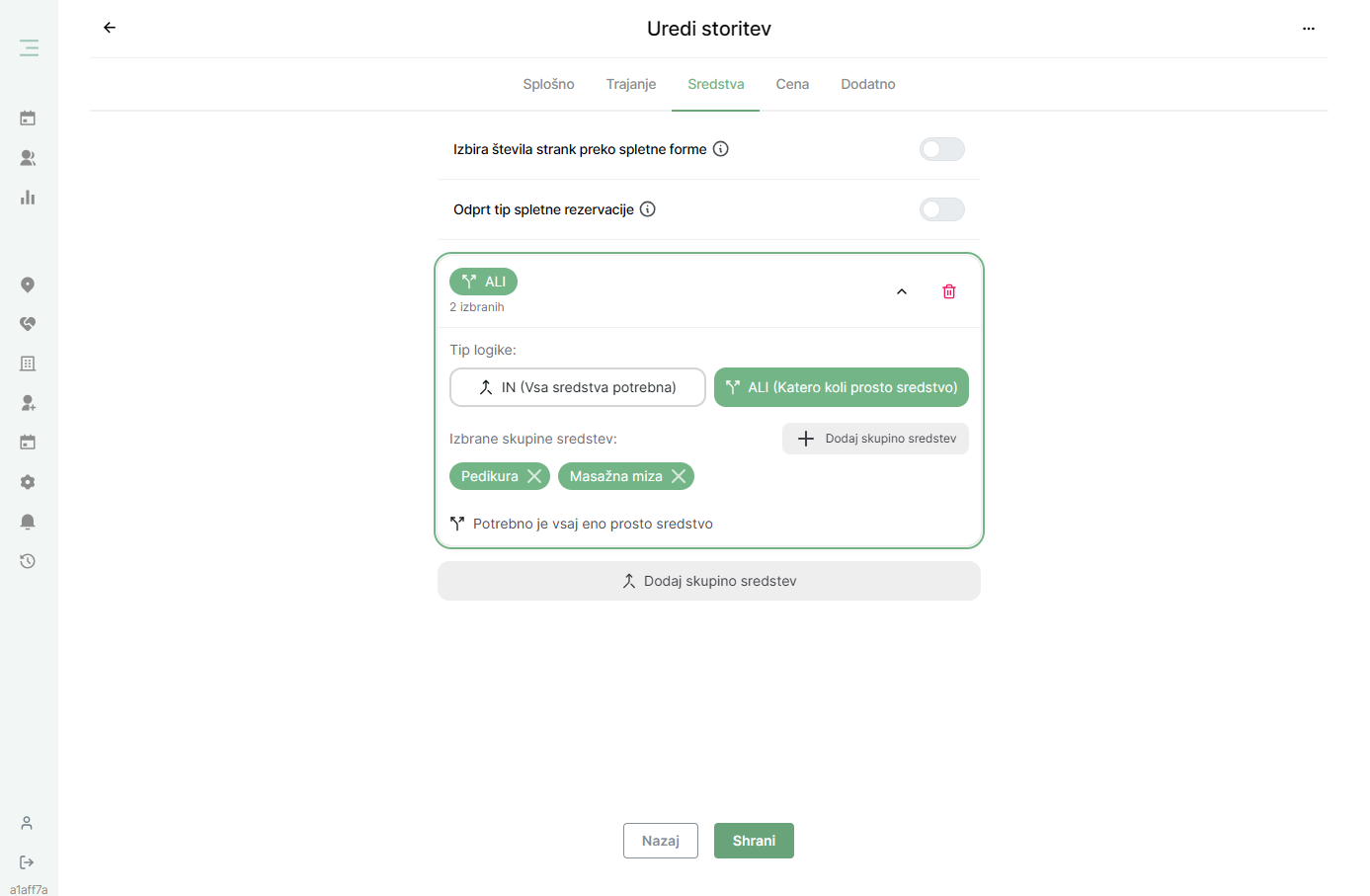1370x896 pixels.
Task: Click the logout icon in sidebar
Action: 28,862
